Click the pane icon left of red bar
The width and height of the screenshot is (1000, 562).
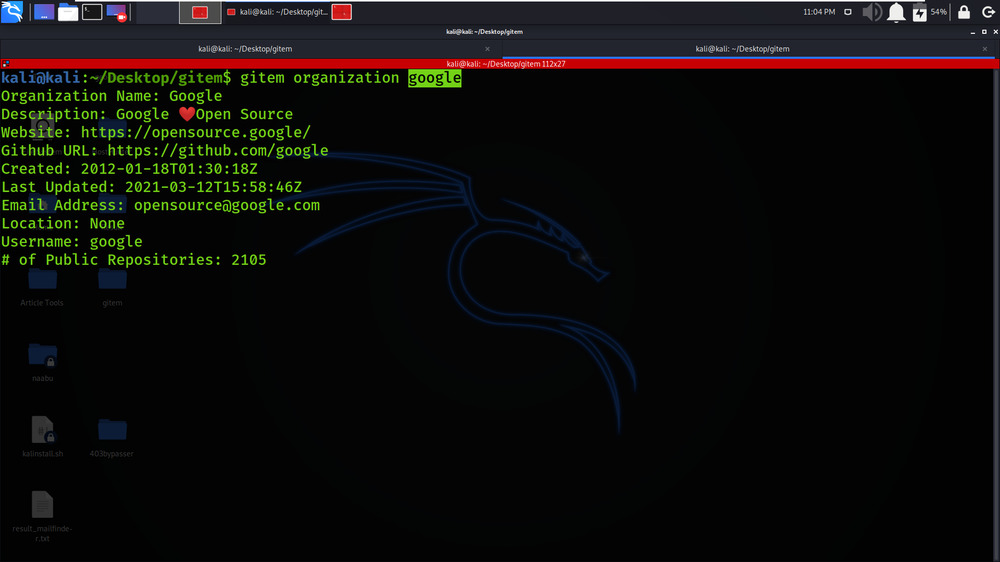coord(5,64)
